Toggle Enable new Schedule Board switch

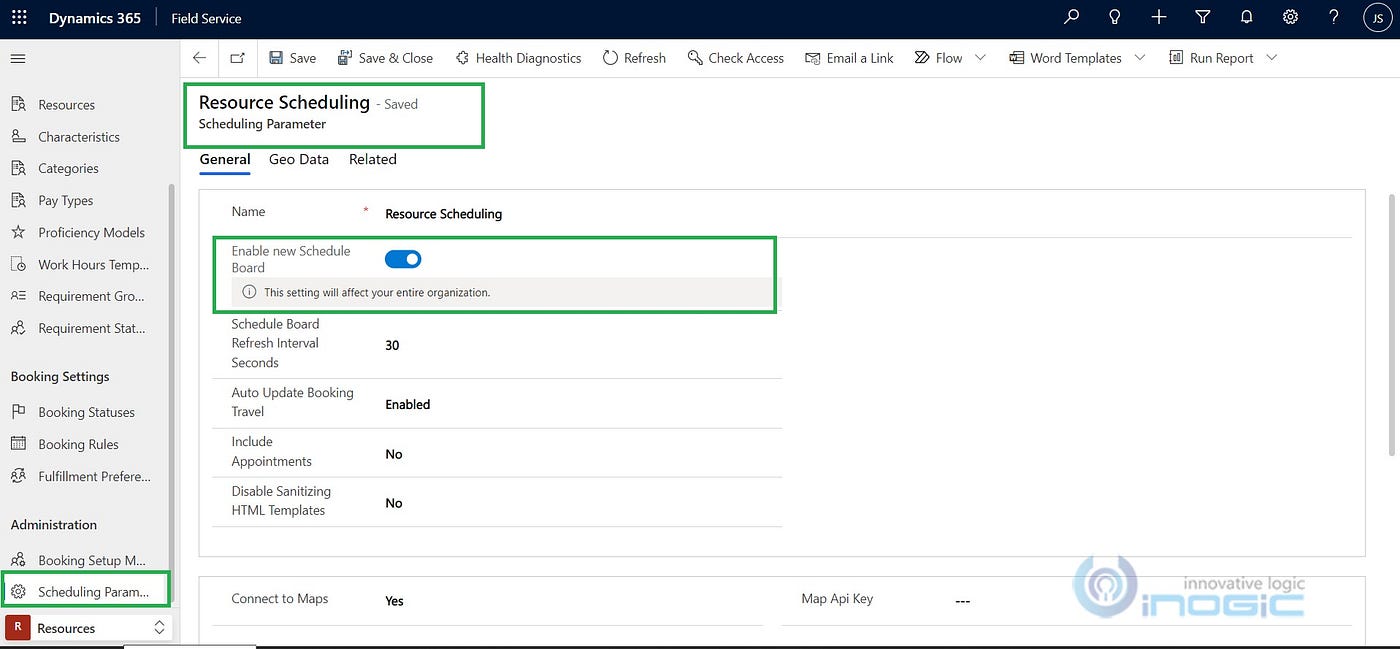point(403,259)
